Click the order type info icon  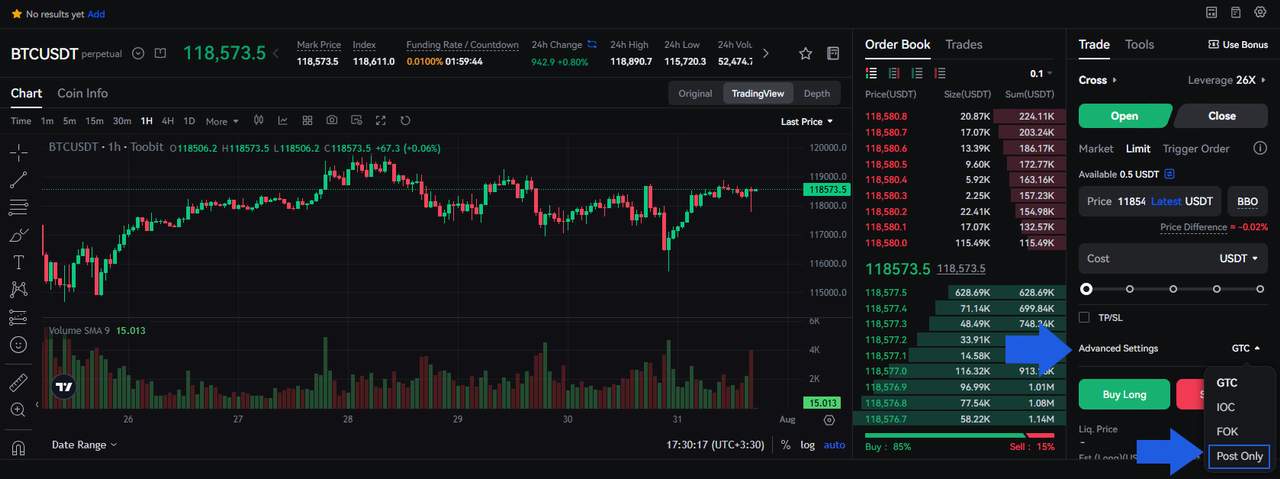click(x=1260, y=148)
